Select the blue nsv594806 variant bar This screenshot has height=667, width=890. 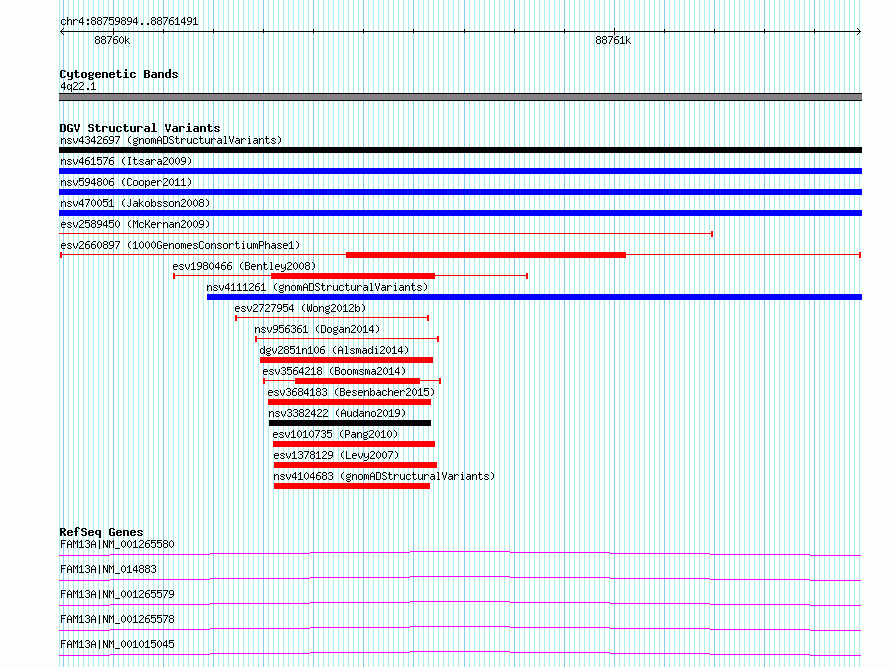460,192
